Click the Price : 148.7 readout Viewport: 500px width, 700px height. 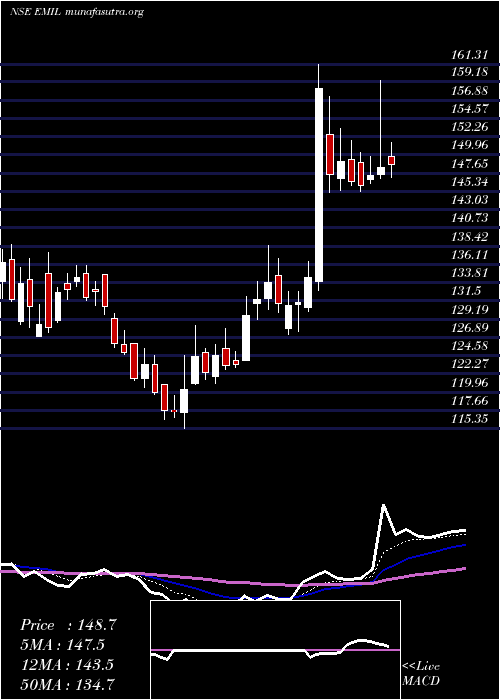tap(68, 625)
